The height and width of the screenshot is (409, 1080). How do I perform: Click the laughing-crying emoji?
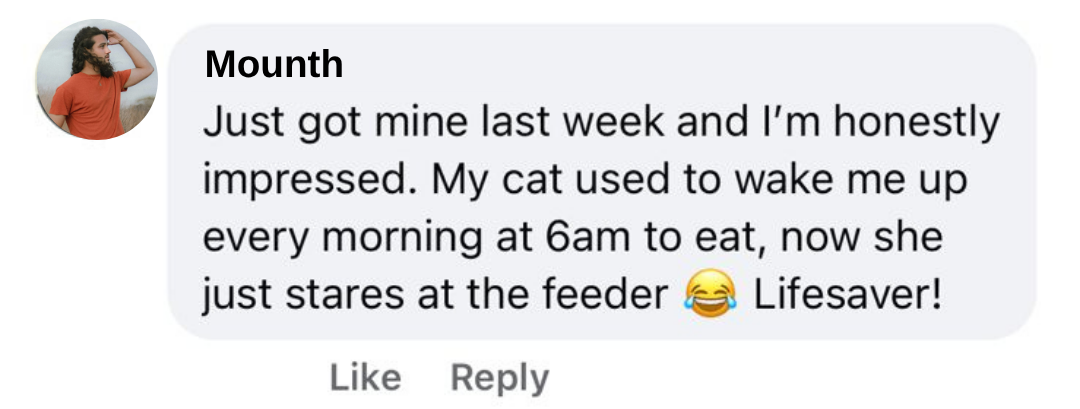pyautogui.click(x=709, y=297)
